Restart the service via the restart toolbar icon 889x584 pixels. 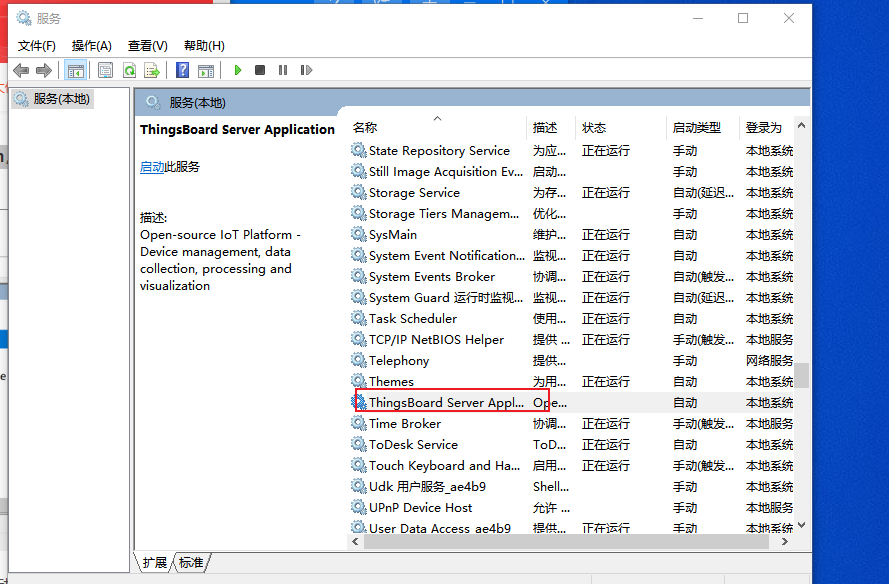[x=306, y=70]
